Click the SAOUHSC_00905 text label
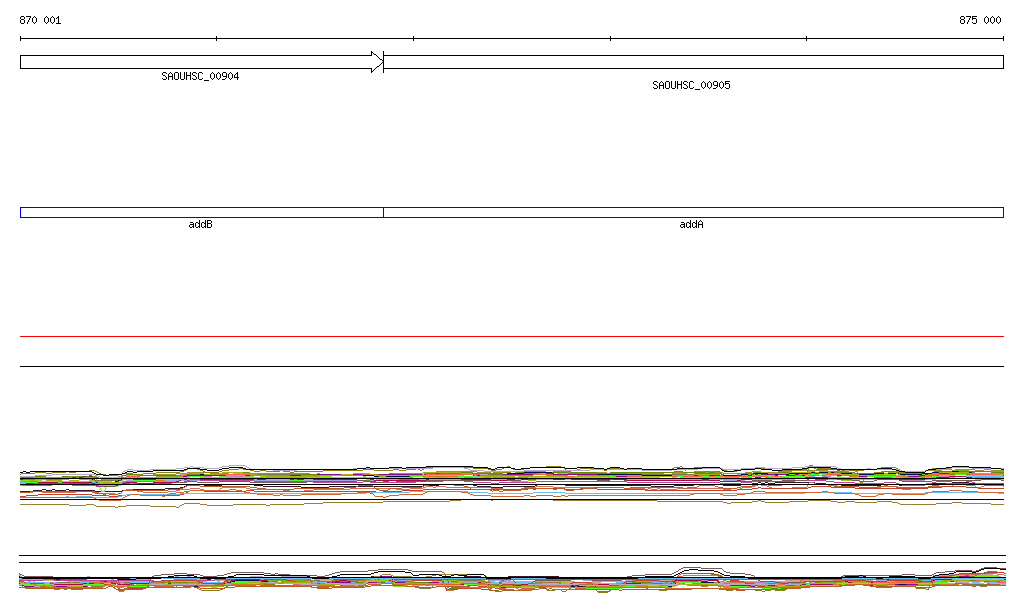Screen dimensions: 1024x611 [x=691, y=85]
